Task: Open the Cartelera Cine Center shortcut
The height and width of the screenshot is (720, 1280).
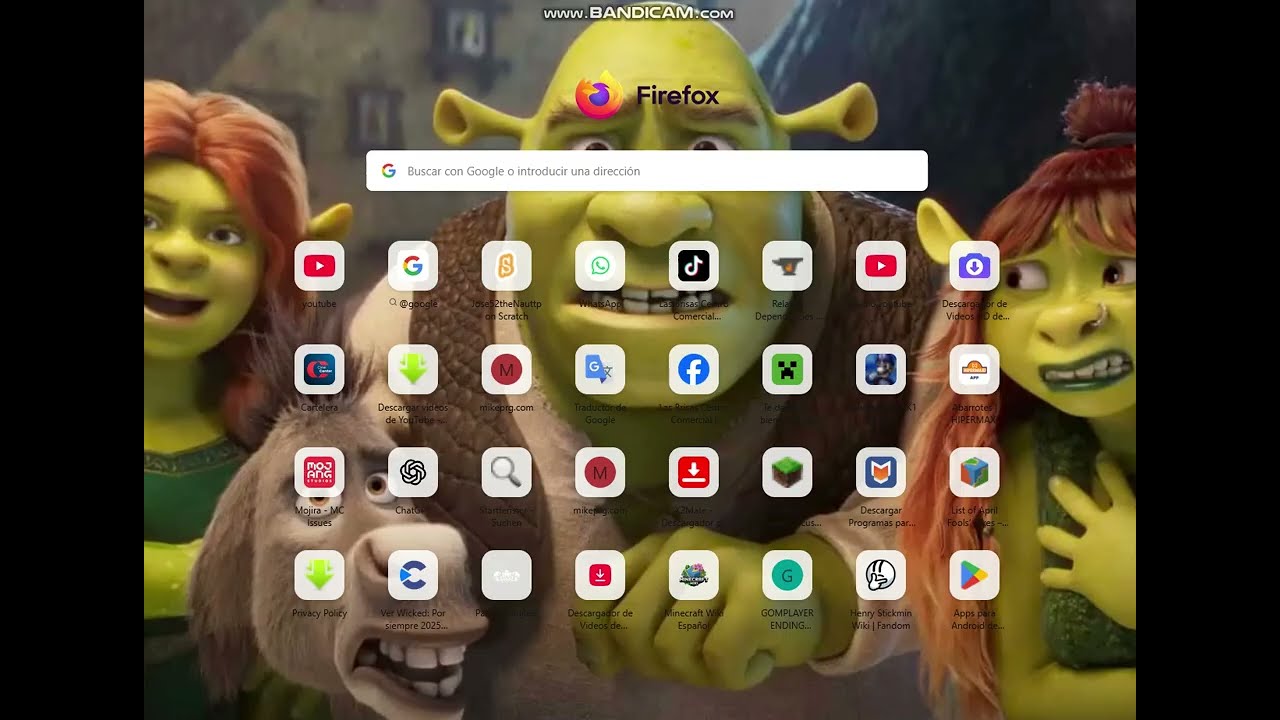Action: [x=319, y=370]
